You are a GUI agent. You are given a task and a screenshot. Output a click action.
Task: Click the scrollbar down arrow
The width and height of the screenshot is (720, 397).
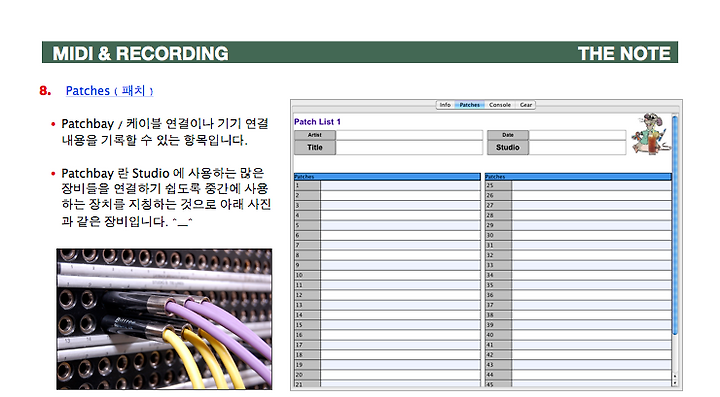[x=675, y=382]
